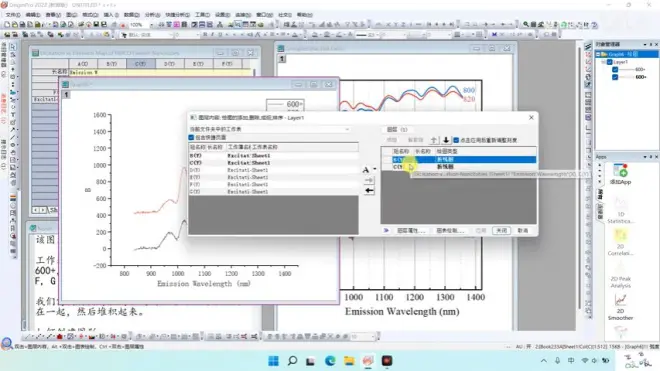The height and width of the screenshot is (371, 660).
Task: Move selected plot up with up arrow
Action: (434, 140)
